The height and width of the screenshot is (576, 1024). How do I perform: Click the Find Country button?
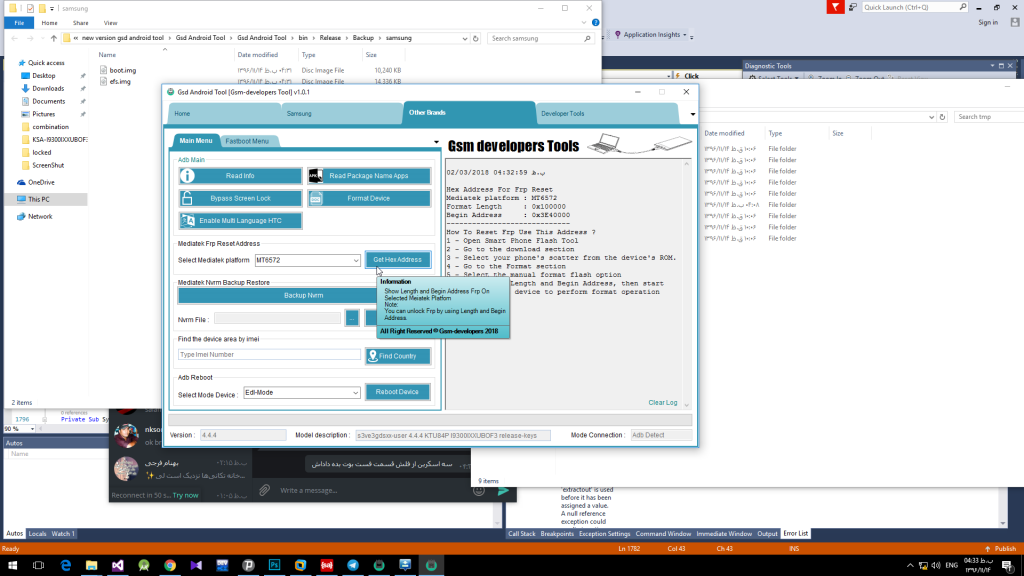pyautogui.click(x=397, y=356)
